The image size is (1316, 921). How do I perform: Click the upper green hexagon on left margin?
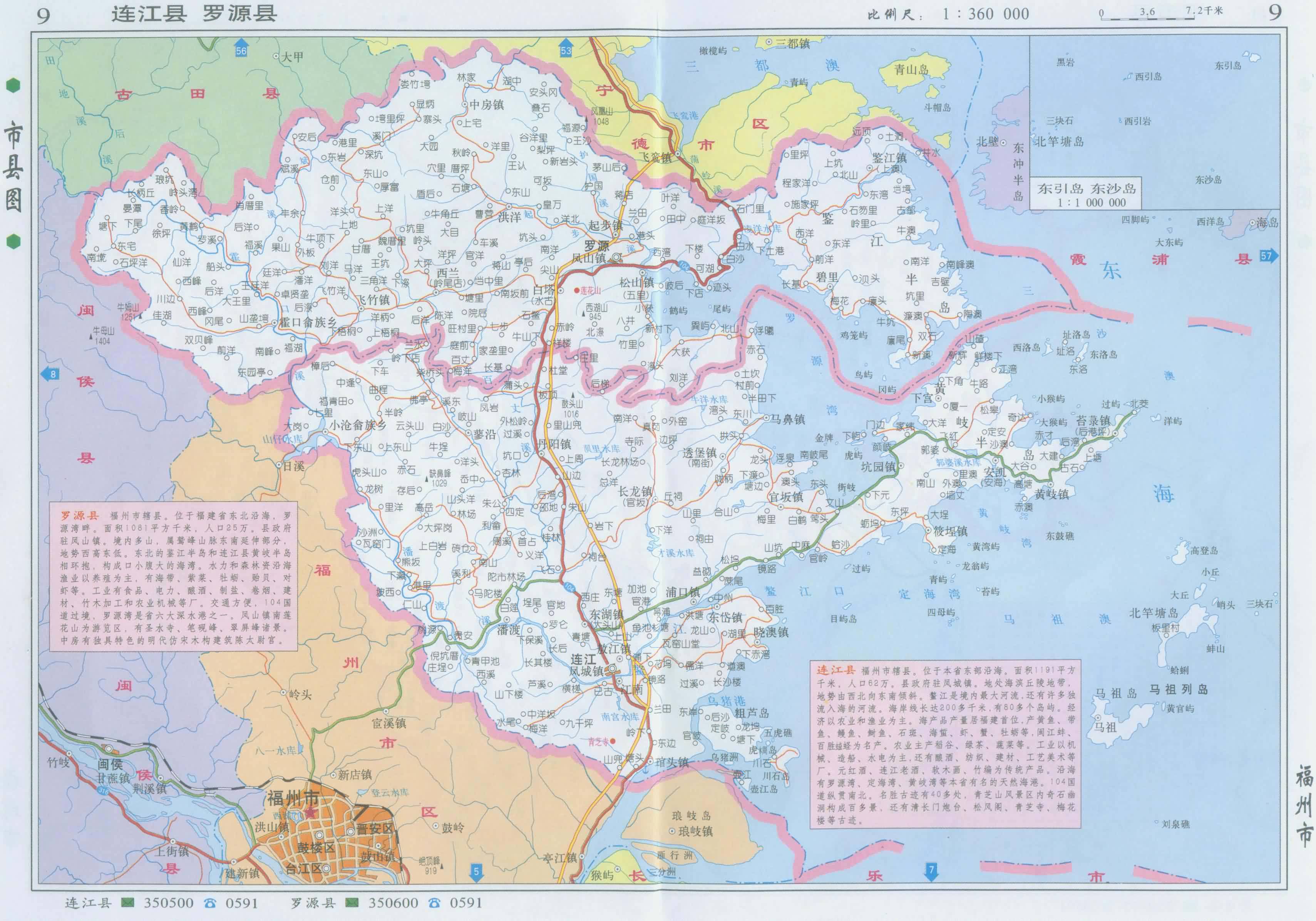tap(13, 86)
